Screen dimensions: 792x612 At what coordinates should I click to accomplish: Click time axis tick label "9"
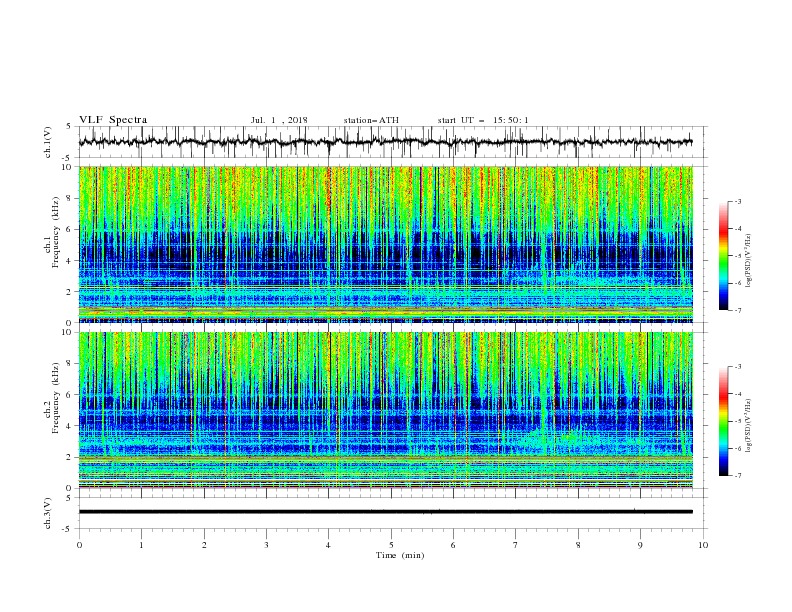pyautogui.click(x=640, y=545)
